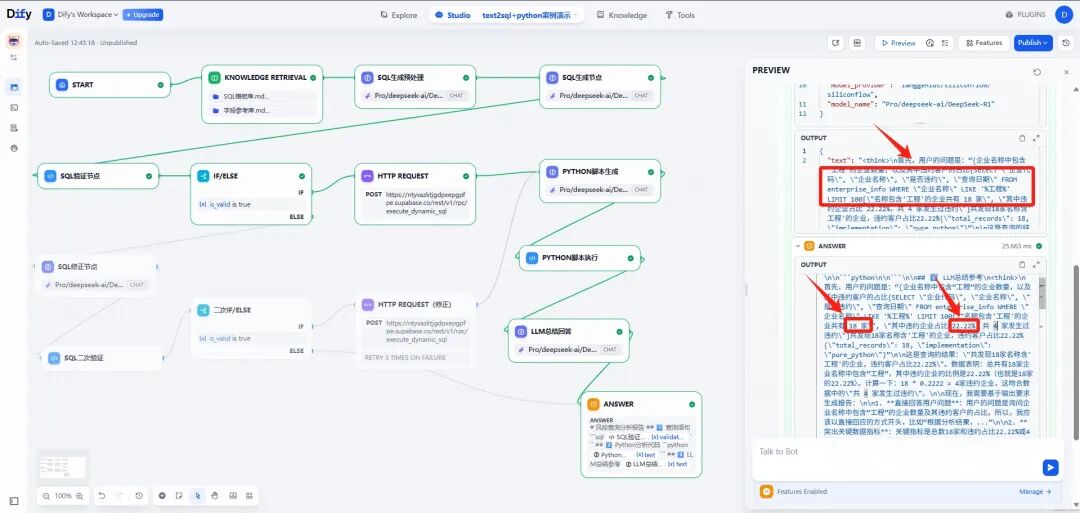Open the user avatar D at top right
This screenshot has height=513, width=1080.
(1065, 14)
